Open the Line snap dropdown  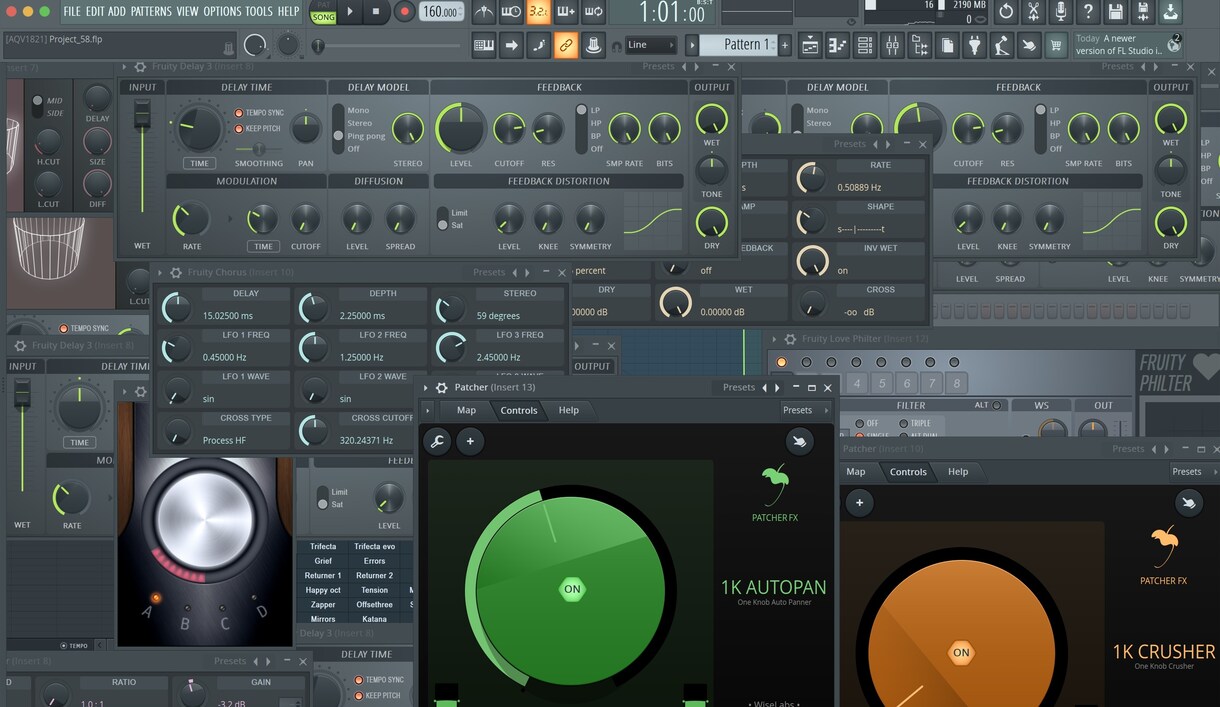point(650,45)
